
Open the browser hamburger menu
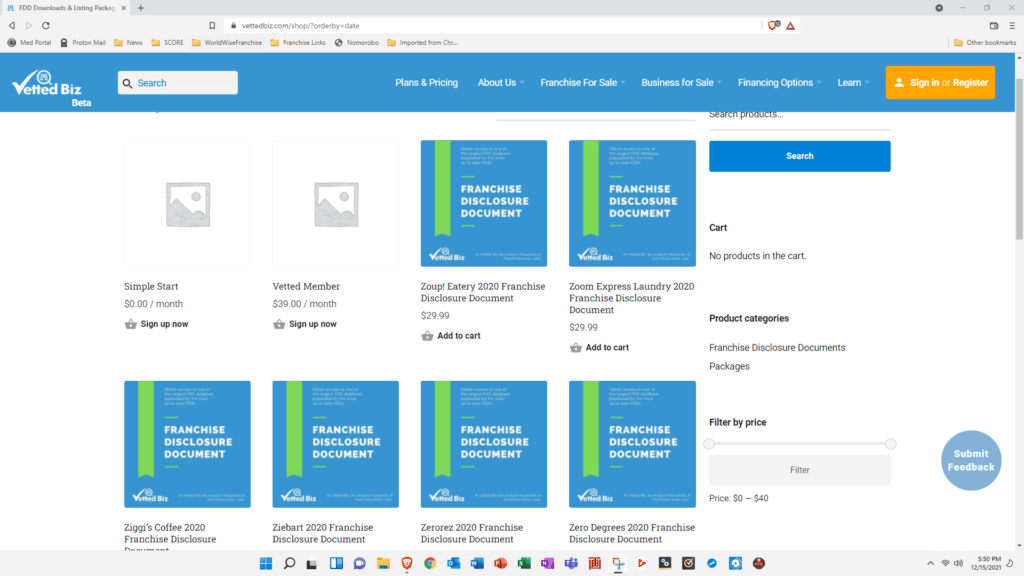click(1012, 25)
